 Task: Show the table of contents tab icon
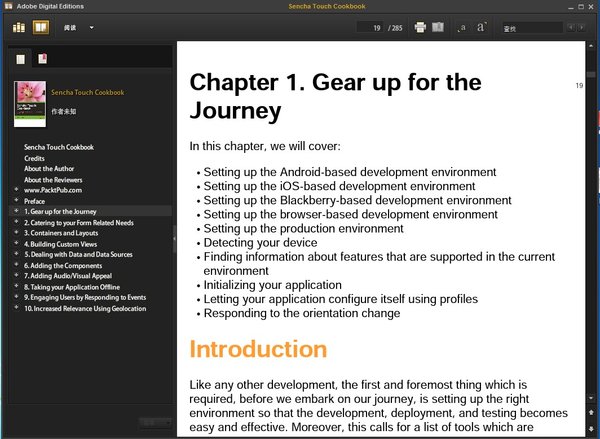[21, 60]
